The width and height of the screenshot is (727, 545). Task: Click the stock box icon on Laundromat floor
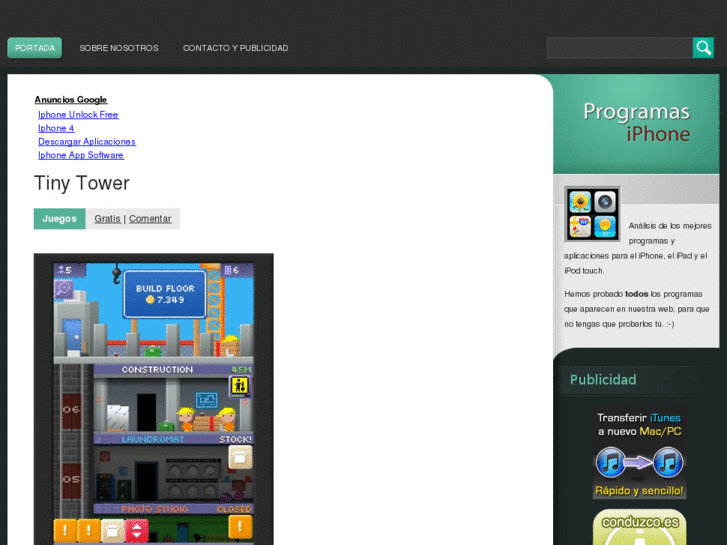point(240,458)
